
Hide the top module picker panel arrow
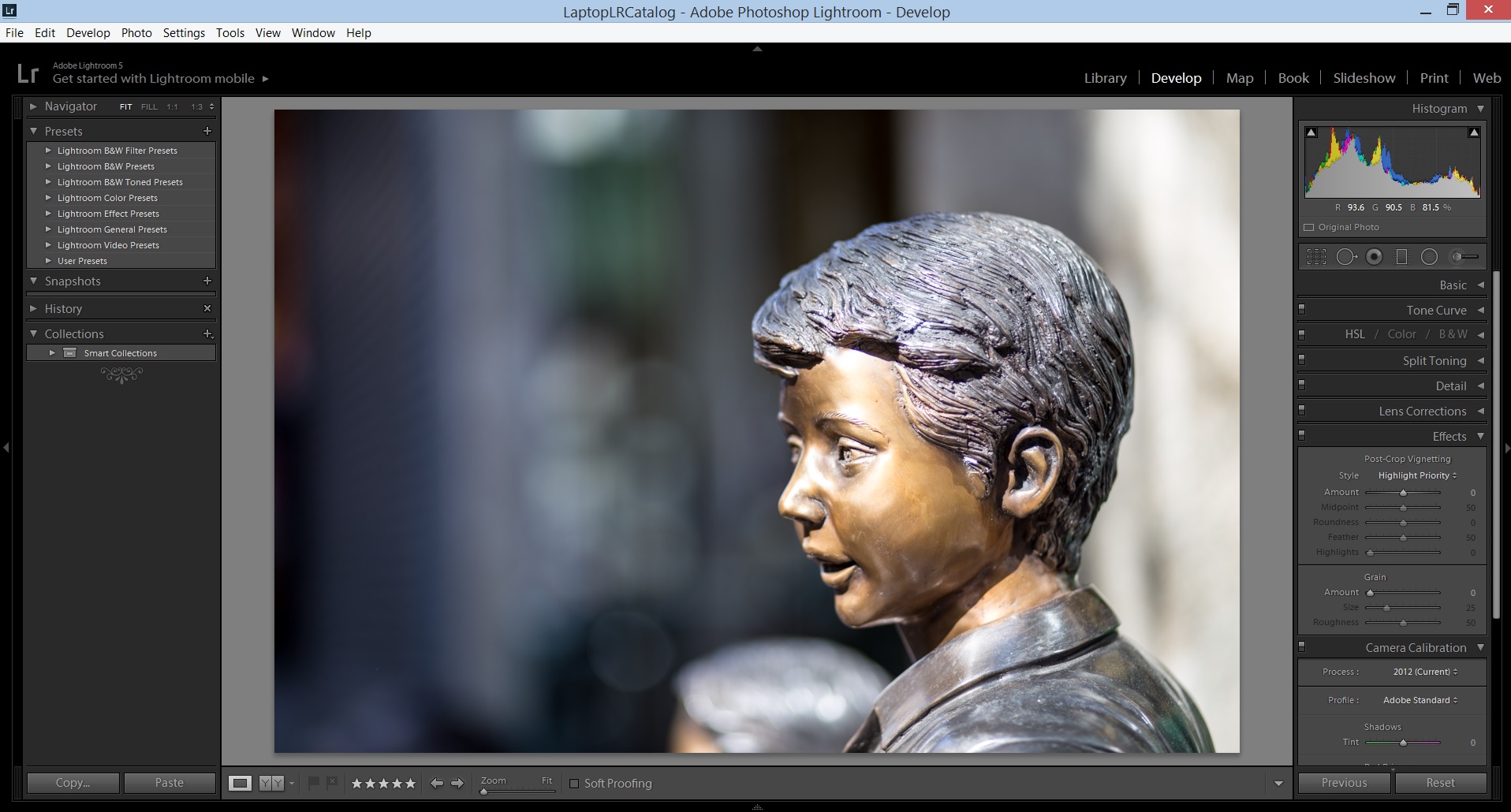coord(757,49)
